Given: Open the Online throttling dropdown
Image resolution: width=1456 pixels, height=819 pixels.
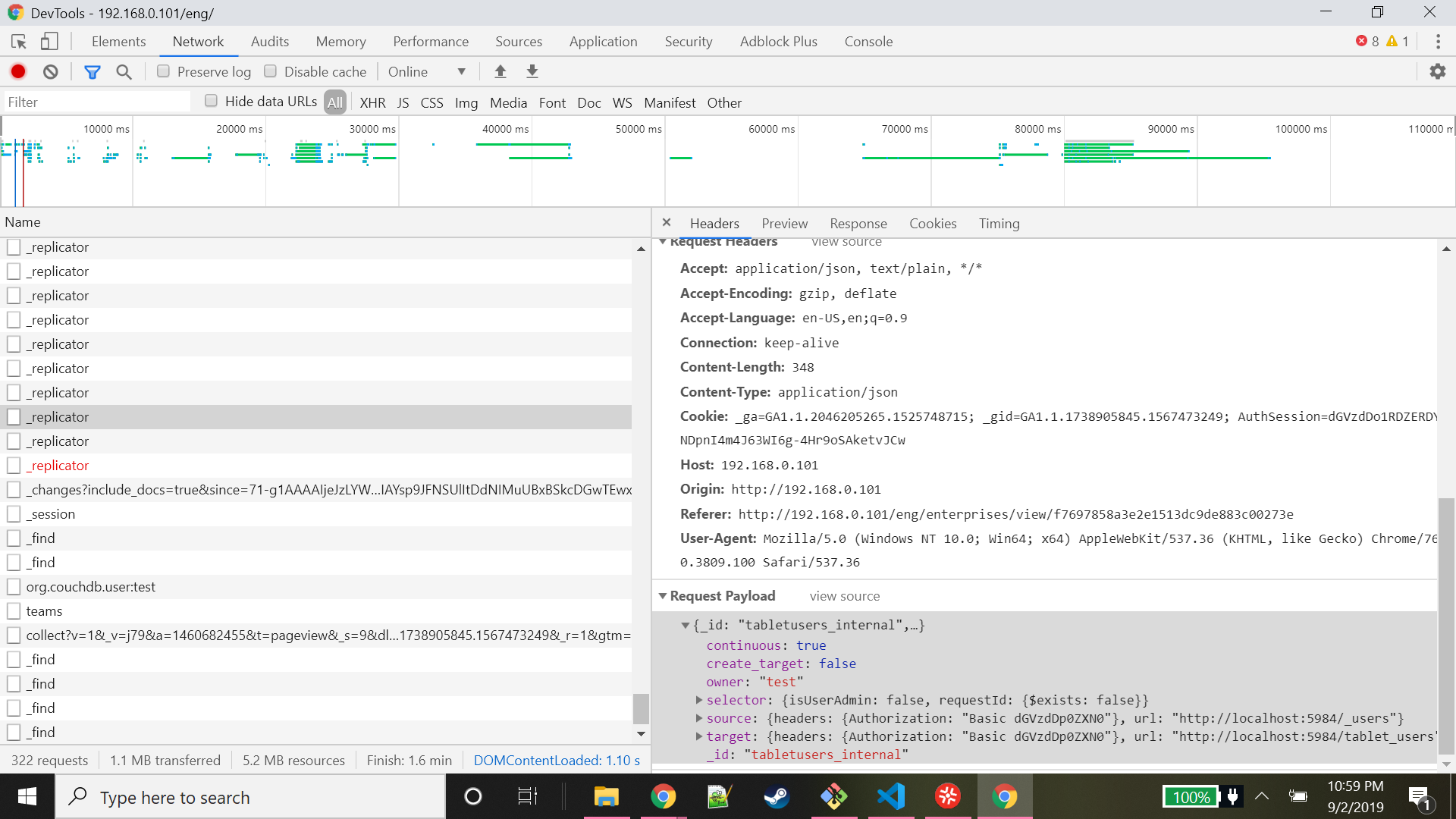Looking at the screenshot, I should [426, 71].
